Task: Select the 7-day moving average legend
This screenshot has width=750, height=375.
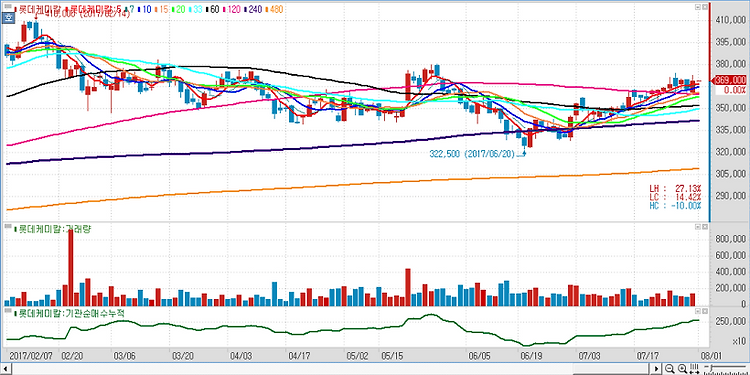Action: click(x=130, y=9)
